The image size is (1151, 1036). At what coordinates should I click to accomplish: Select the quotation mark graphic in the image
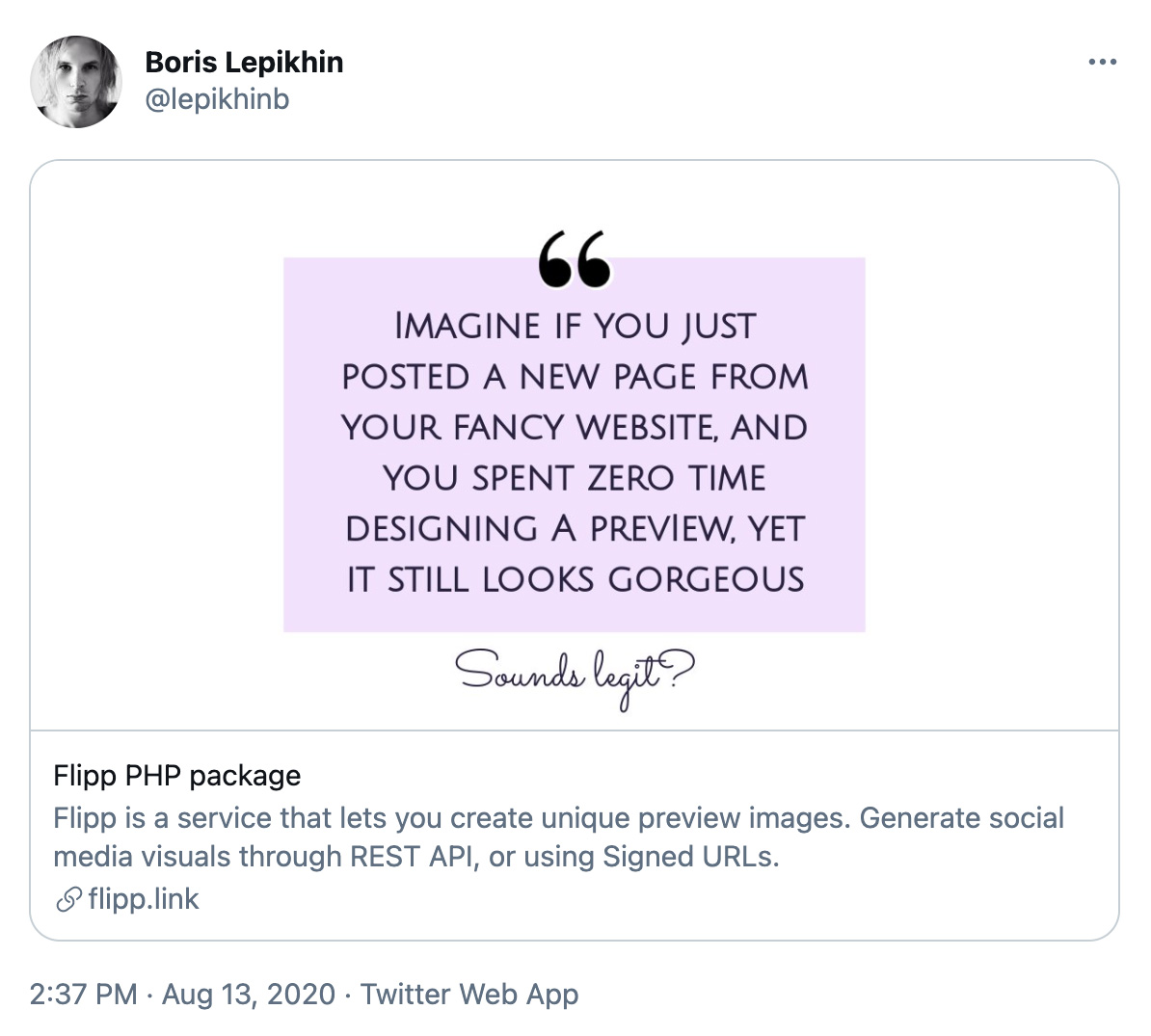575,258
